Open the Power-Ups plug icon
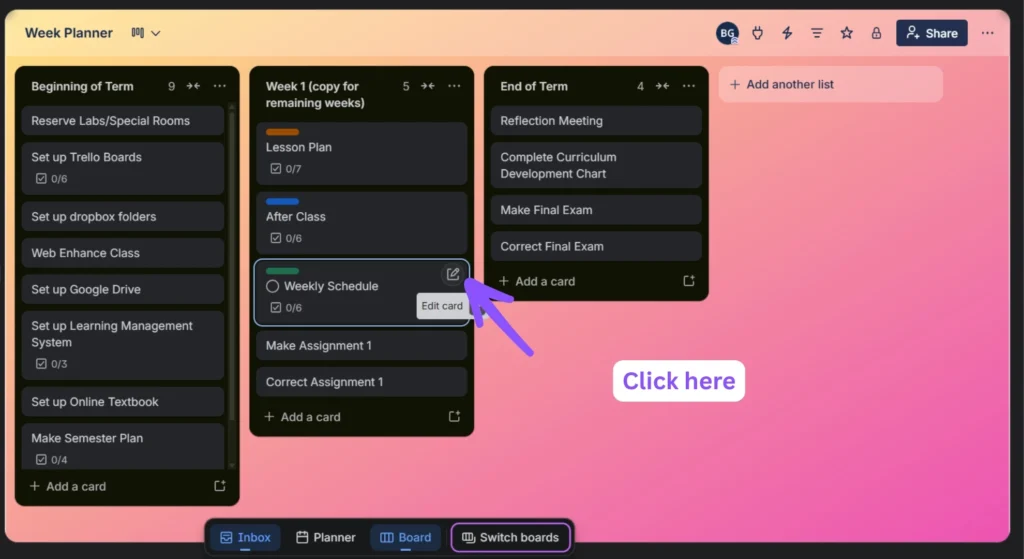Screen dimensions: 1024x559 point(758,33)
